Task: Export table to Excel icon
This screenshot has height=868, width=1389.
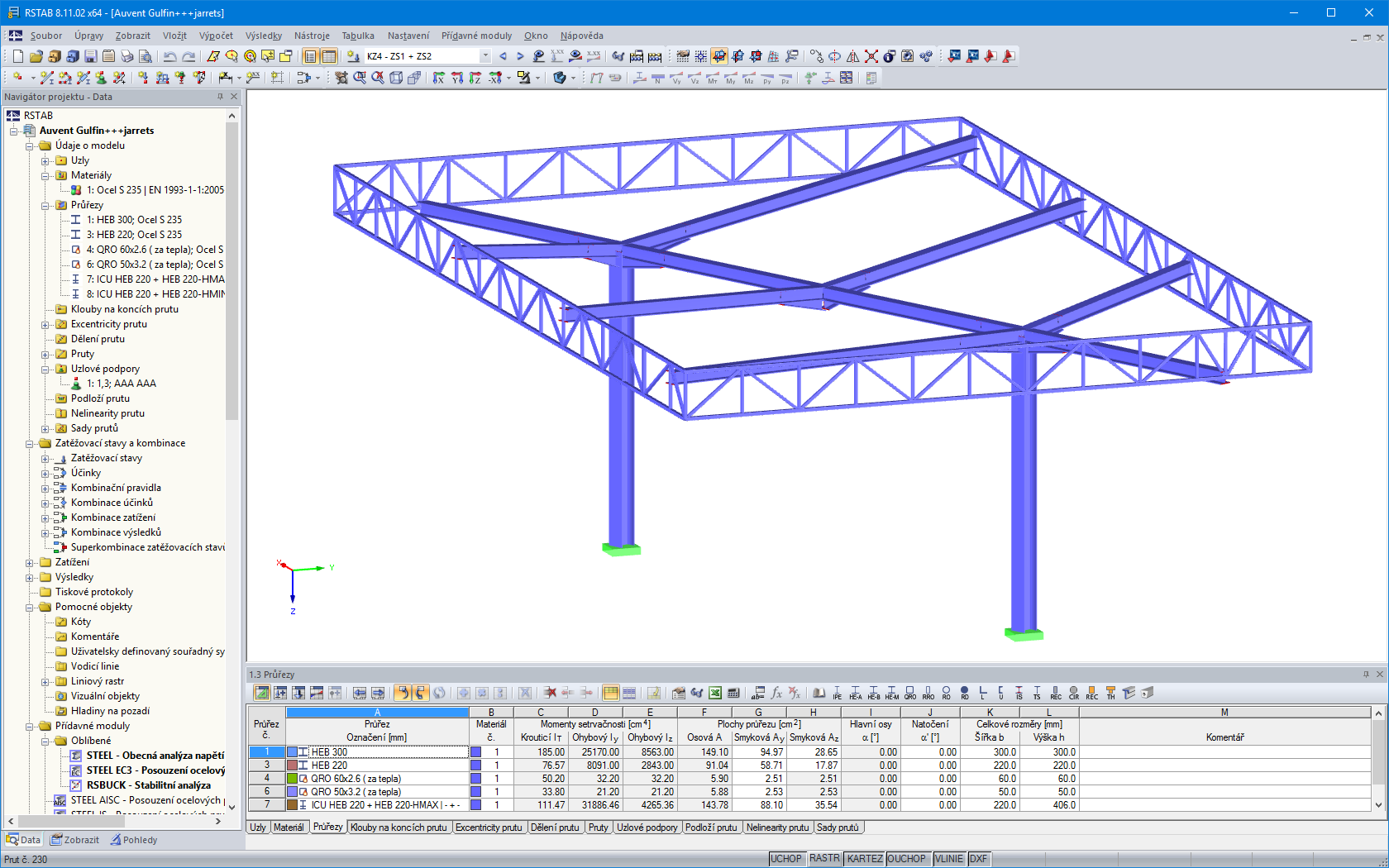Action: (715, 693)
